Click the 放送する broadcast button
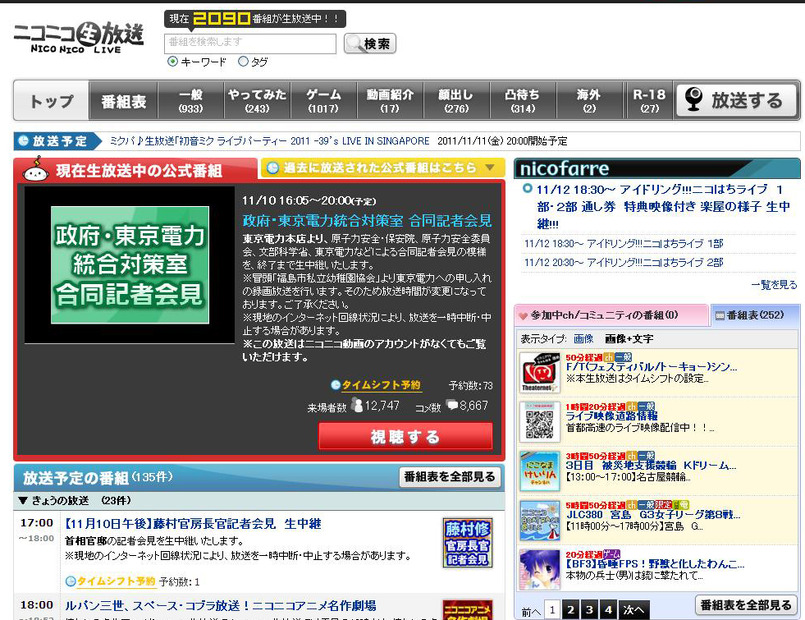Screen dimensions: 805x620 737,100
